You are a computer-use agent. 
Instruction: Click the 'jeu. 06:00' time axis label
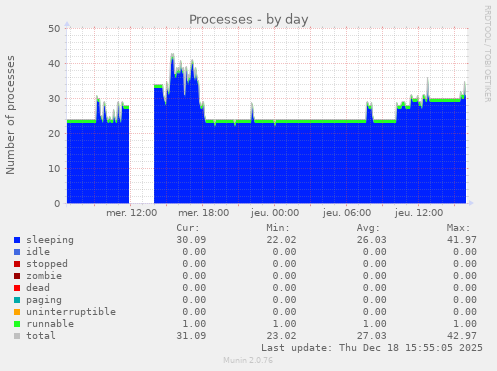tap(347, 213)
